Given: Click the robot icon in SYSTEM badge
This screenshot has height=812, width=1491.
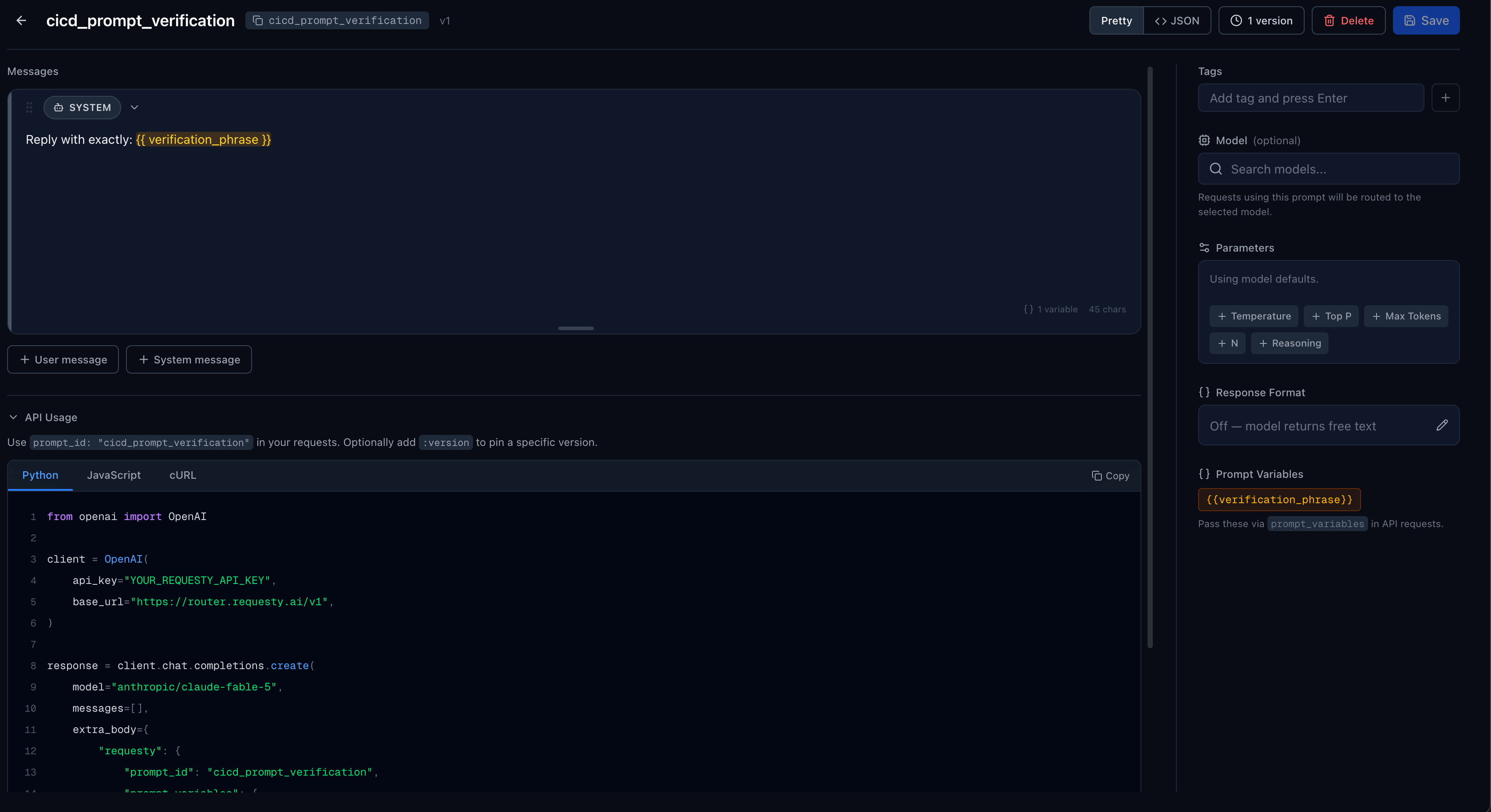Looking at the screenshot, I should (x=59, y=108).
